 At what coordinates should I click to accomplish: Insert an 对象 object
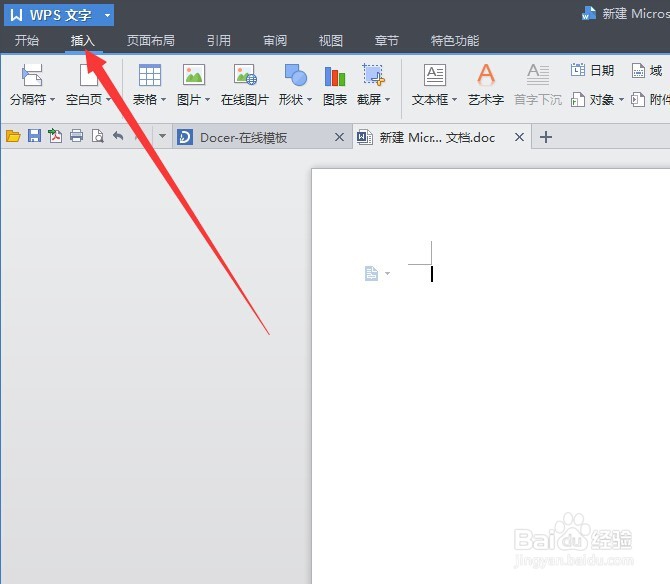tap(593, 100)
